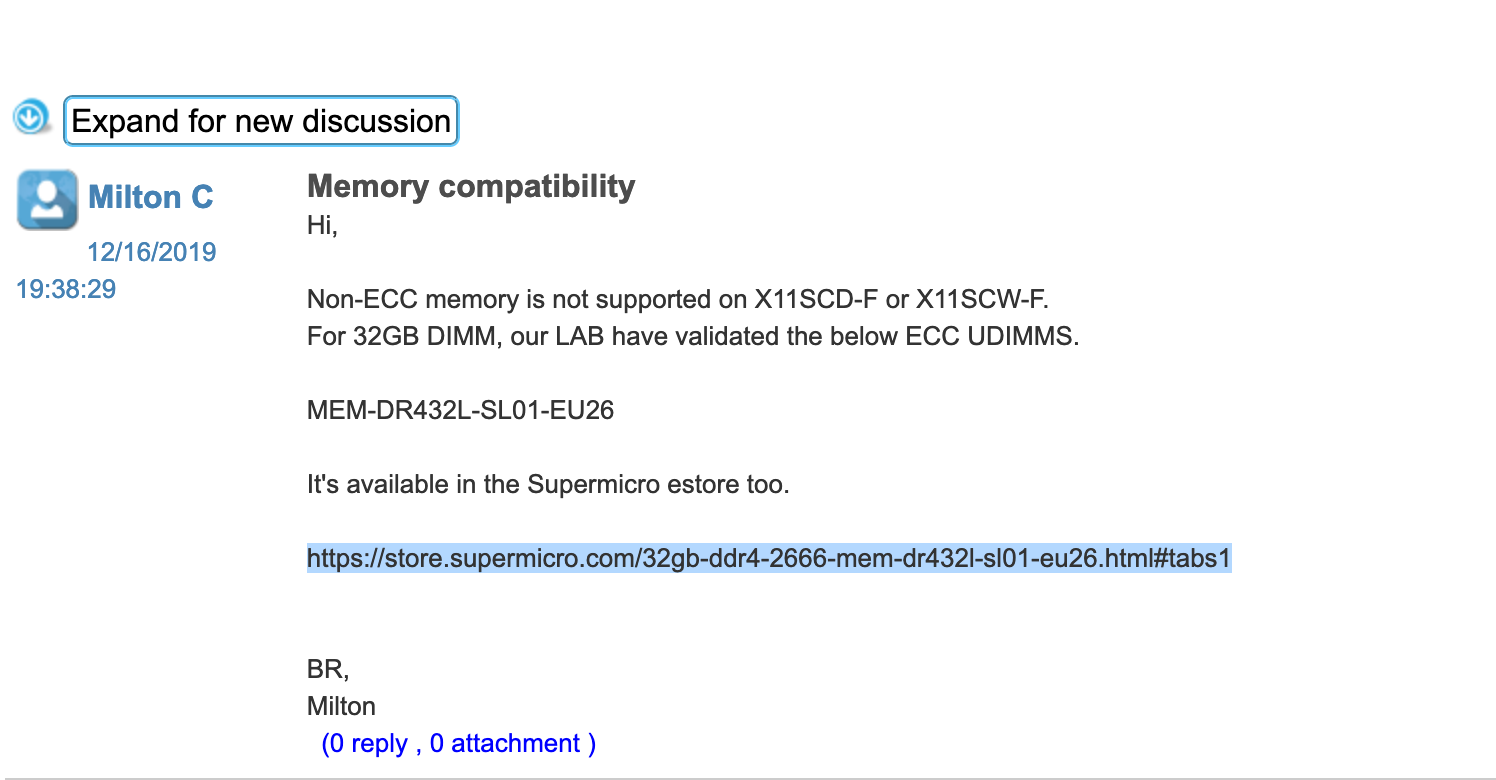Open the 0 attachment link
Viewport: 1496px width, 780px height.
(x=505, y=743)
